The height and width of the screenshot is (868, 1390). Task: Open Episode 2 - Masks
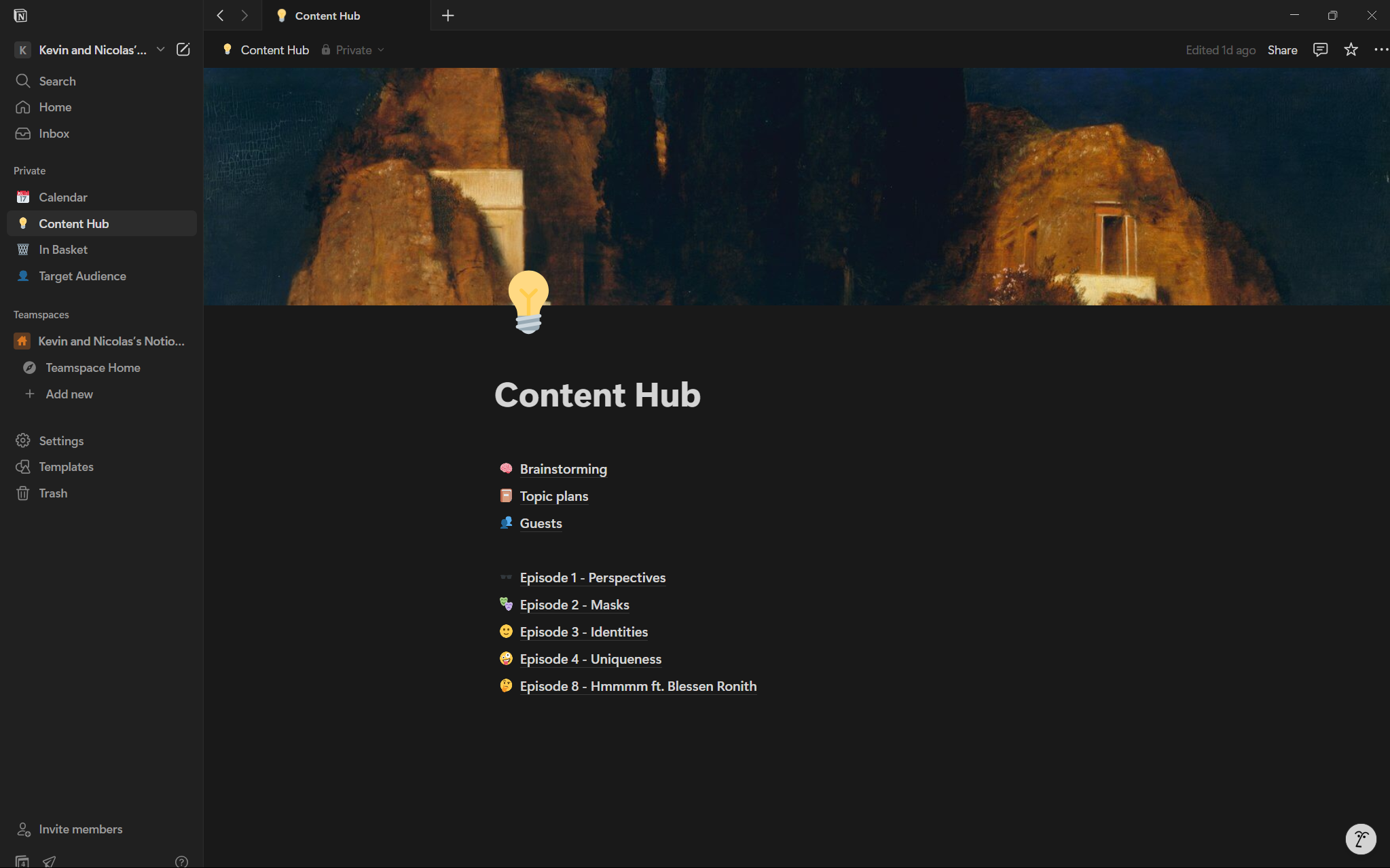pos(574,605)
